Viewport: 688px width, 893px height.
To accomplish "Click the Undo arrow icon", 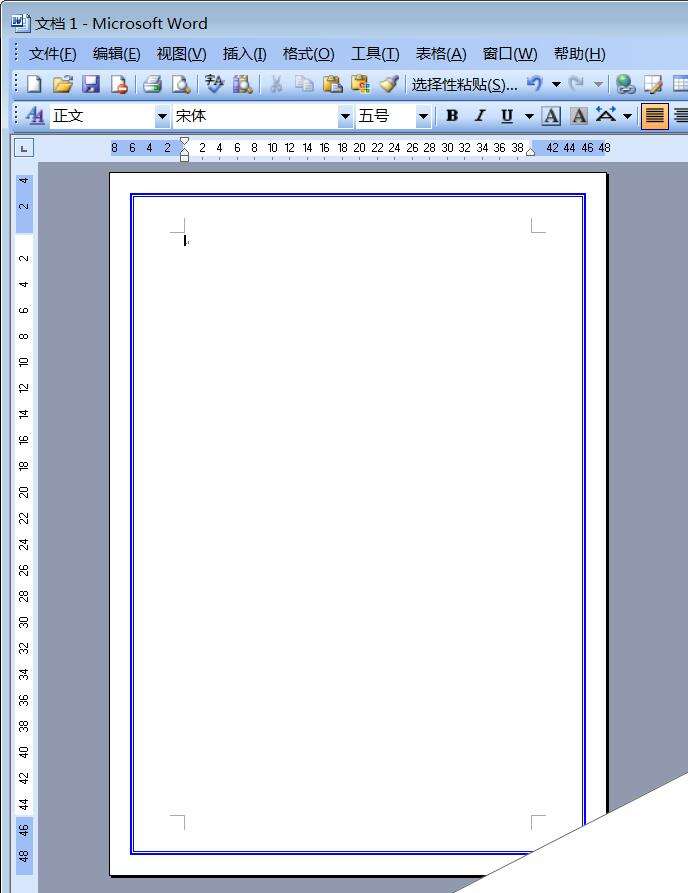I will pyautogui.click(x=534, y=84).
